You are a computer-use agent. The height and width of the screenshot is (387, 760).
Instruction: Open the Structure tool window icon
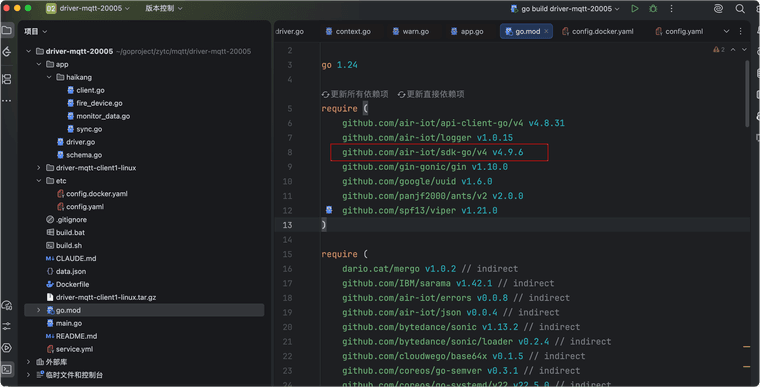(x=7, y=79)
